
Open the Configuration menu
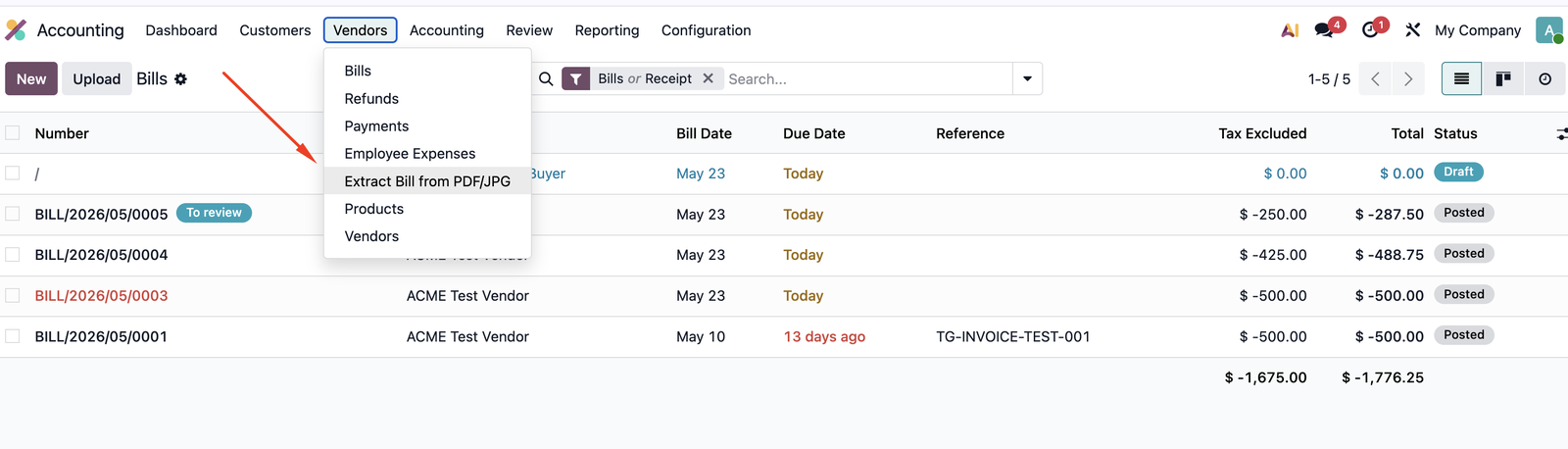(706, 30)
